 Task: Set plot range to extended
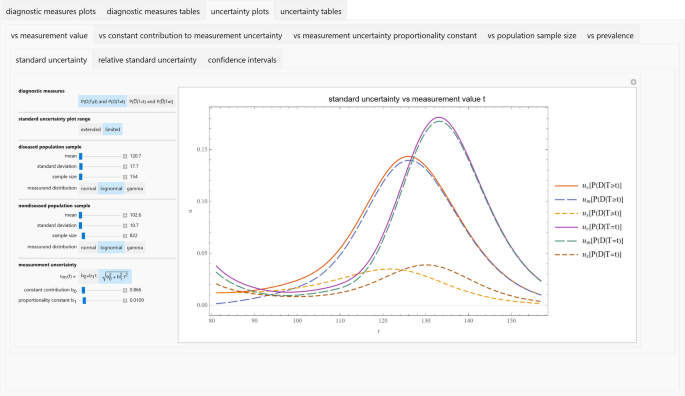tap(91, 129)
